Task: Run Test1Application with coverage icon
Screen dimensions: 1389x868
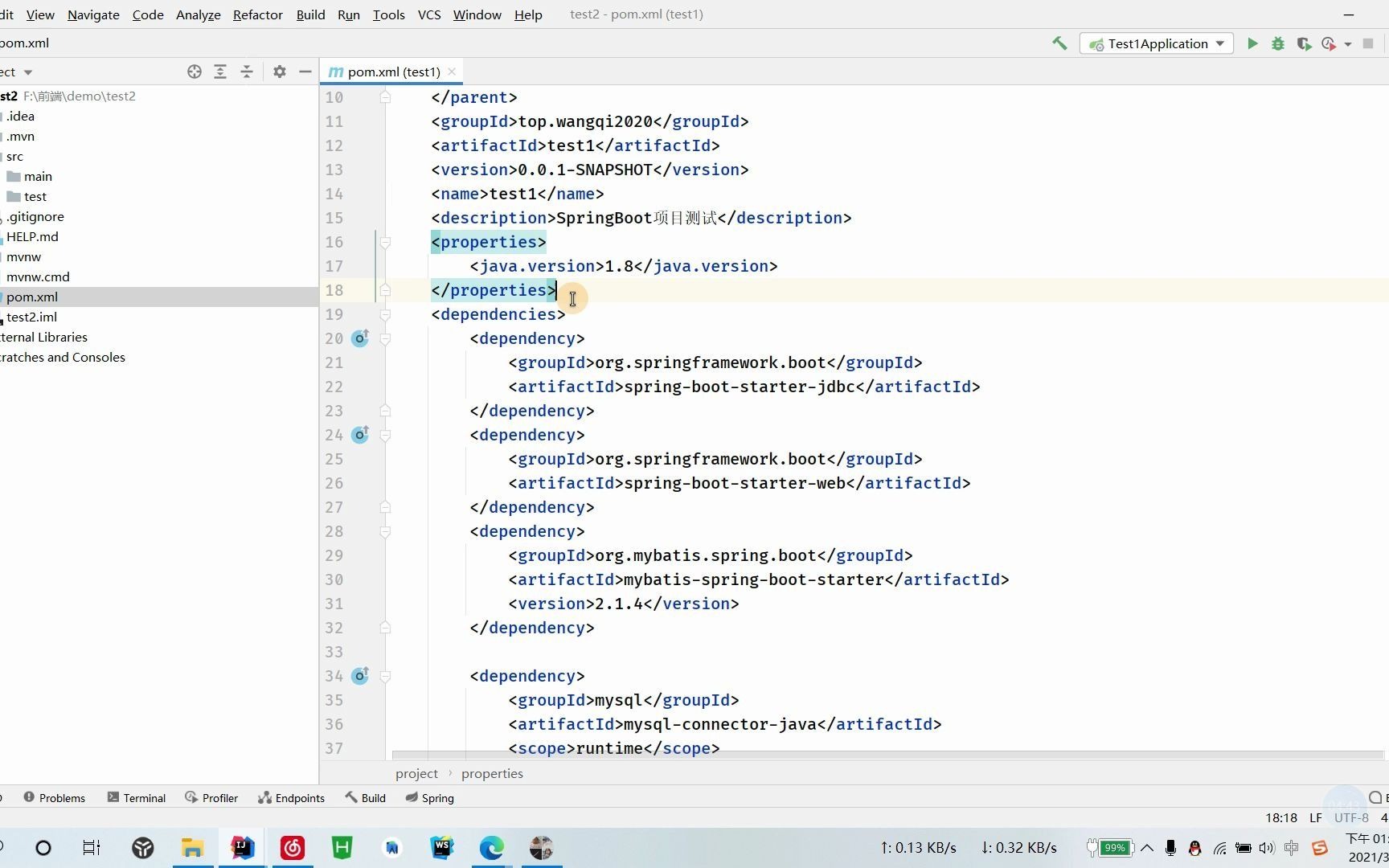Action: 1303,43
